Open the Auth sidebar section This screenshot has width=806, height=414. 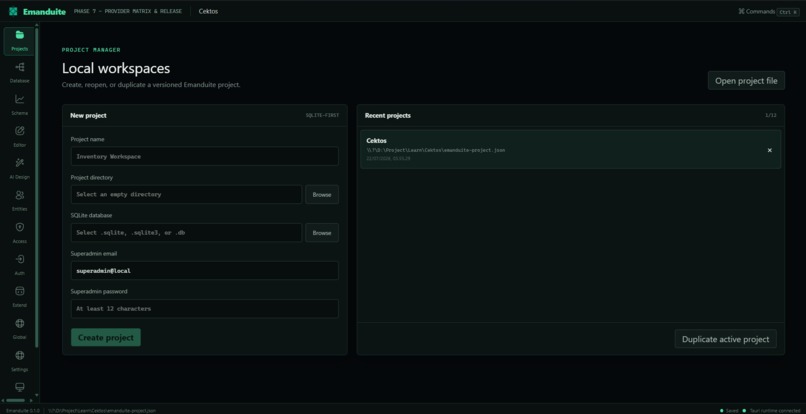[x=20, y=265]
